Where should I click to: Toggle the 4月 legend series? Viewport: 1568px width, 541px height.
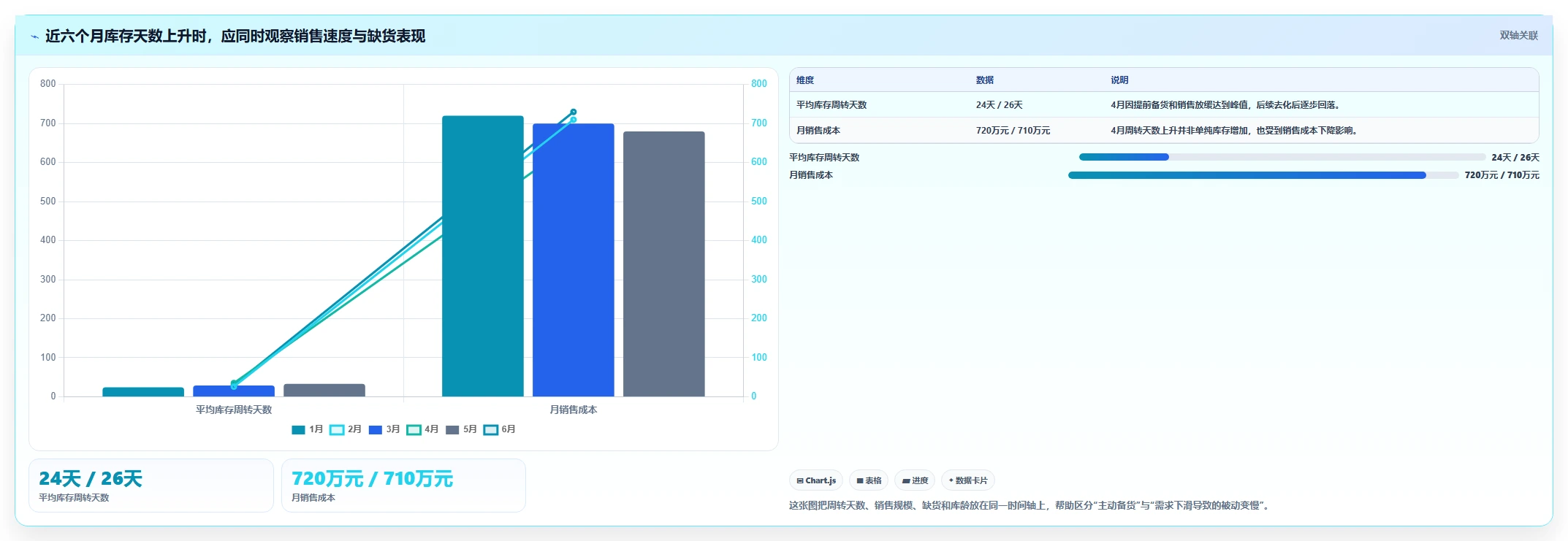click(423, 429)
